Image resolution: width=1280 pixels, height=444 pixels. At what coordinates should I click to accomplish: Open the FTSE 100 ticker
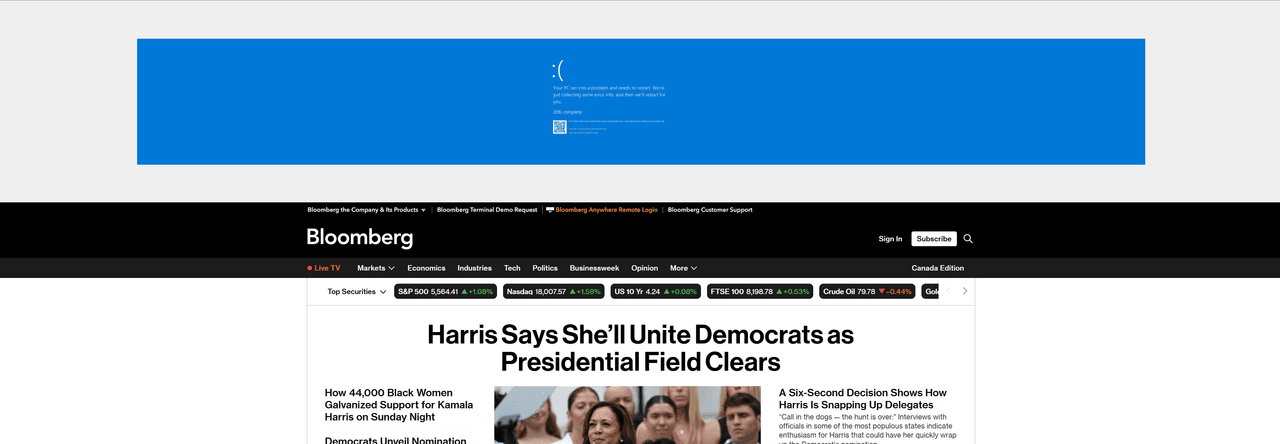pyautogui.click(x=760, y=292)
